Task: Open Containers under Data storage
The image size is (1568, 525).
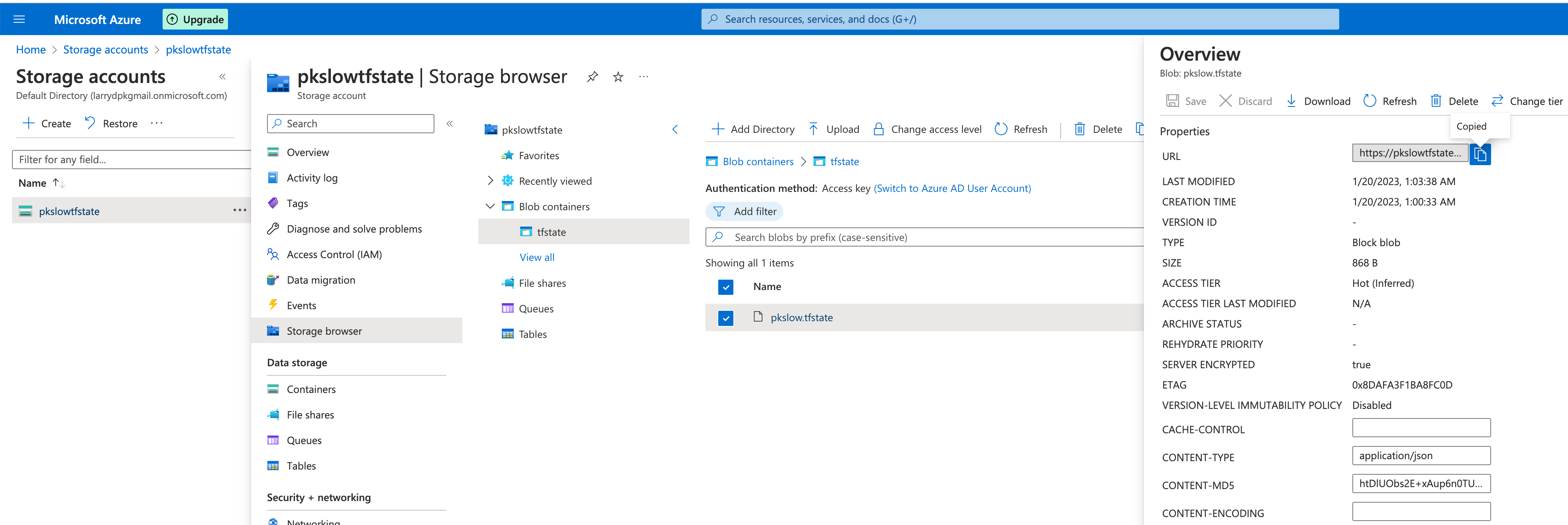Action: (310, 389)
